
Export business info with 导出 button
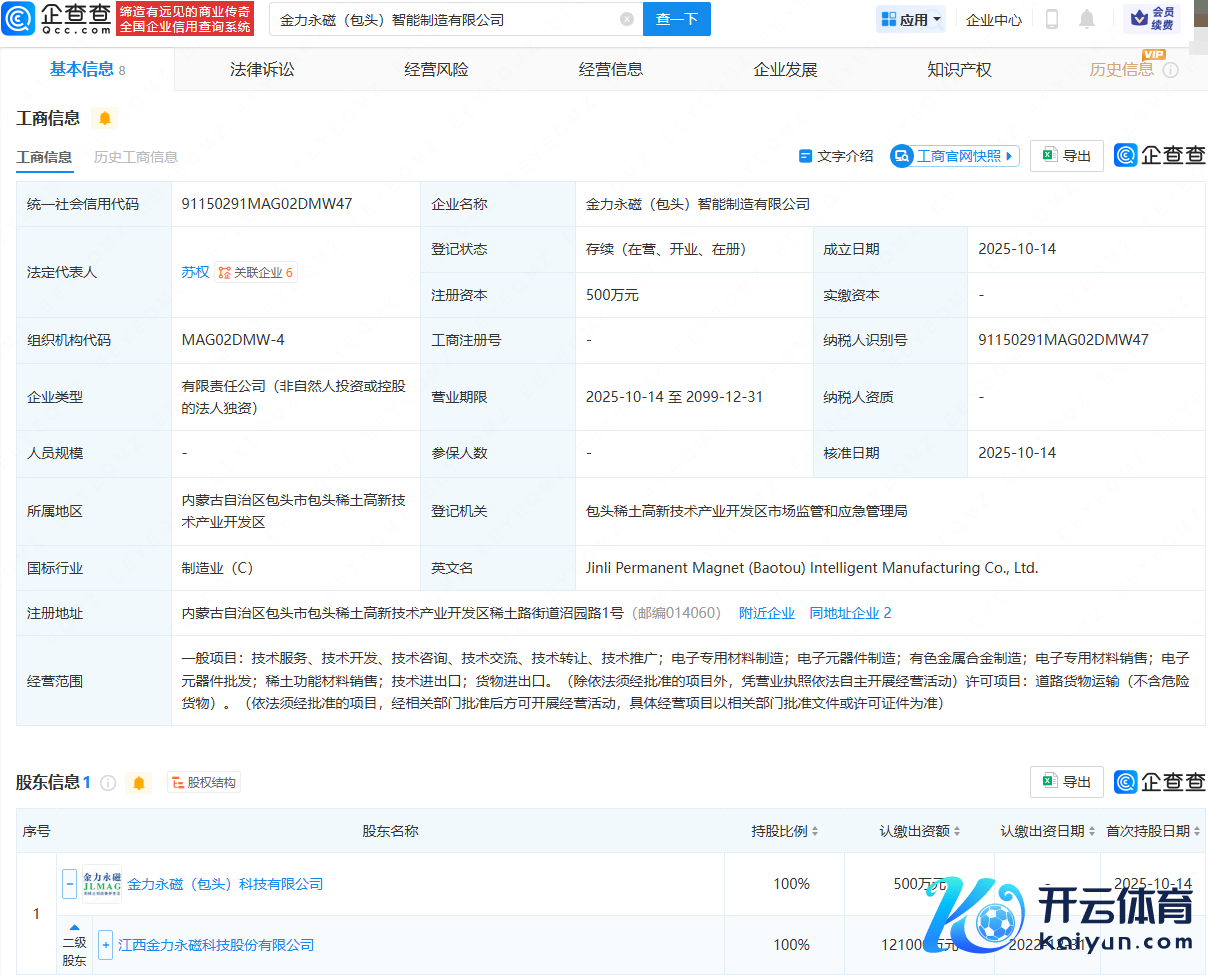[x=1067, y=156]
